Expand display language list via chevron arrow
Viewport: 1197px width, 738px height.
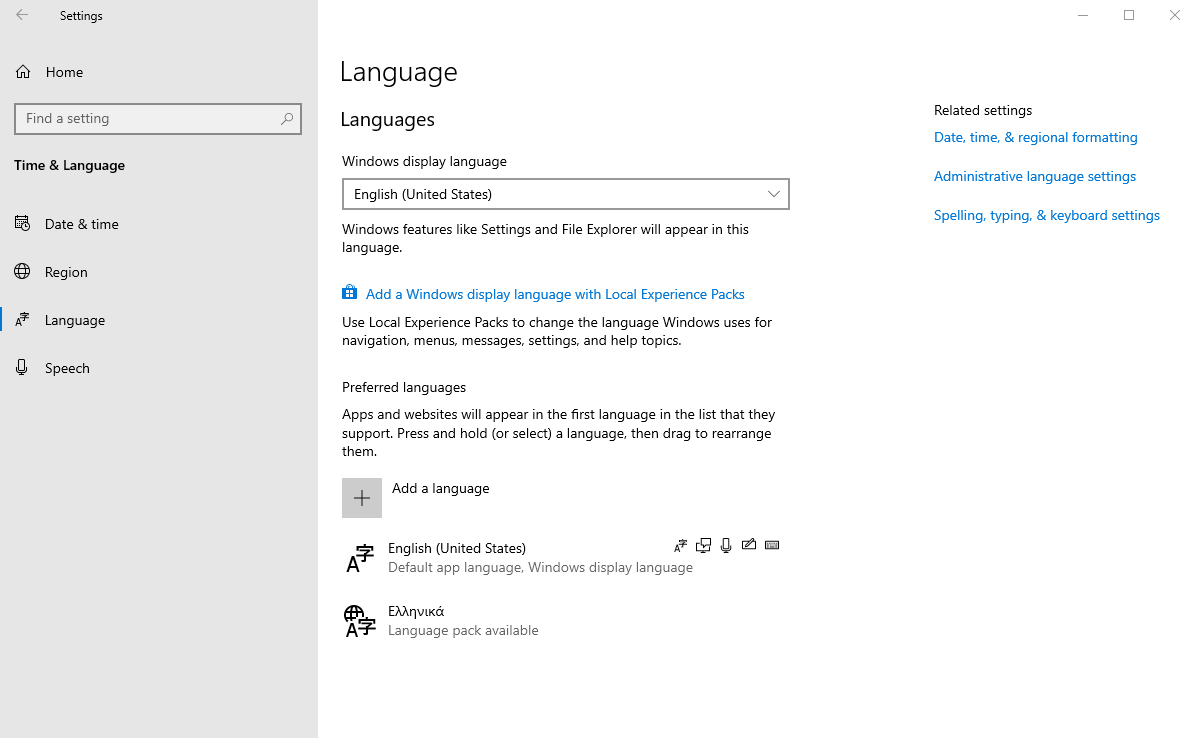point(773,194)
